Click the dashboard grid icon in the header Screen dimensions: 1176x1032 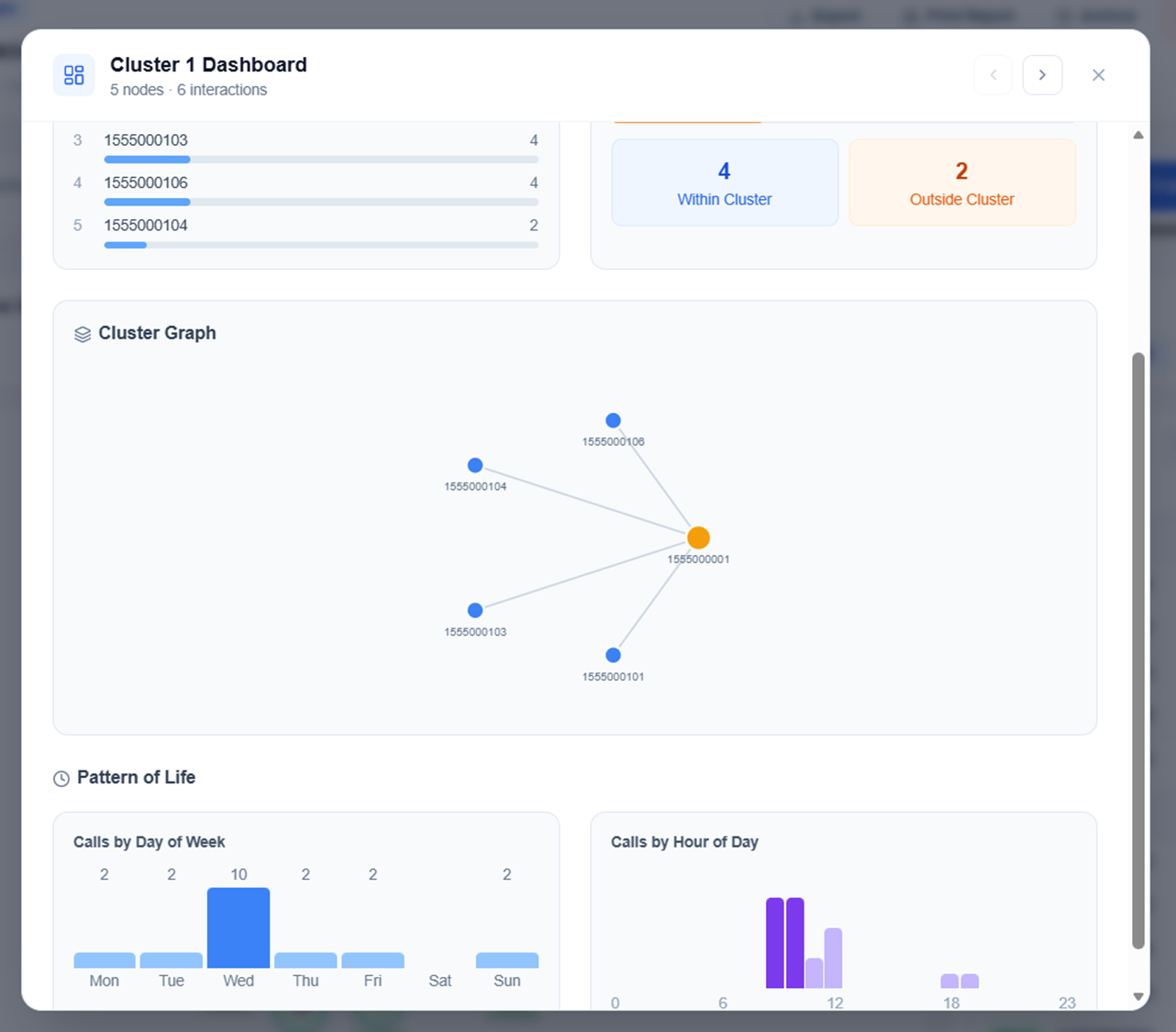(73, 74)
